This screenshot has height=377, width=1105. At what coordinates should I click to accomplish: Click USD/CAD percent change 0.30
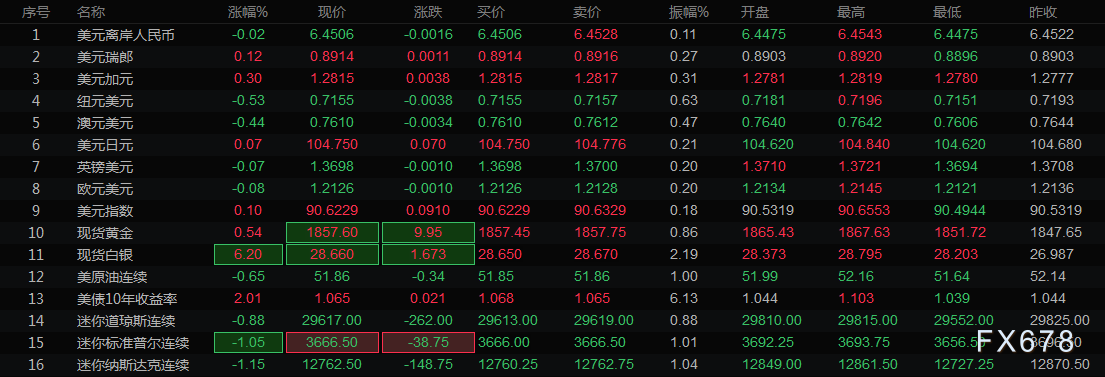coord(249,79)
